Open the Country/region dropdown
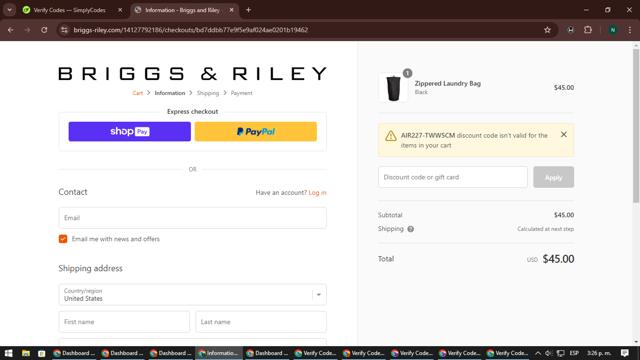The height and width of the screenshot is (360, 640). (192, 295)
